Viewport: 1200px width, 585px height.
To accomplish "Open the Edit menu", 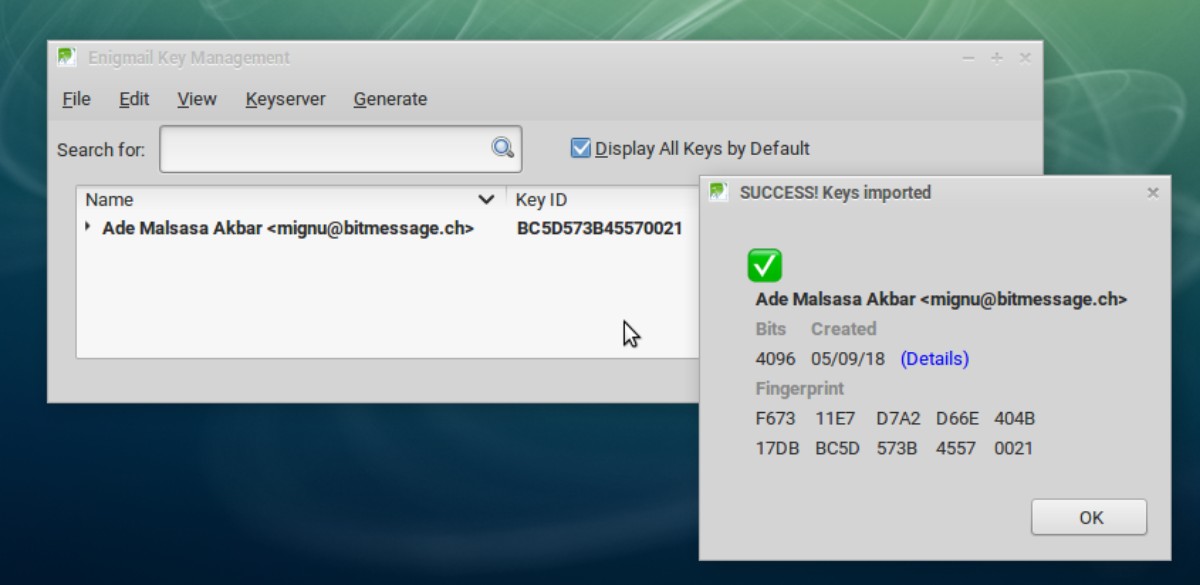I will tap(134, 99).
